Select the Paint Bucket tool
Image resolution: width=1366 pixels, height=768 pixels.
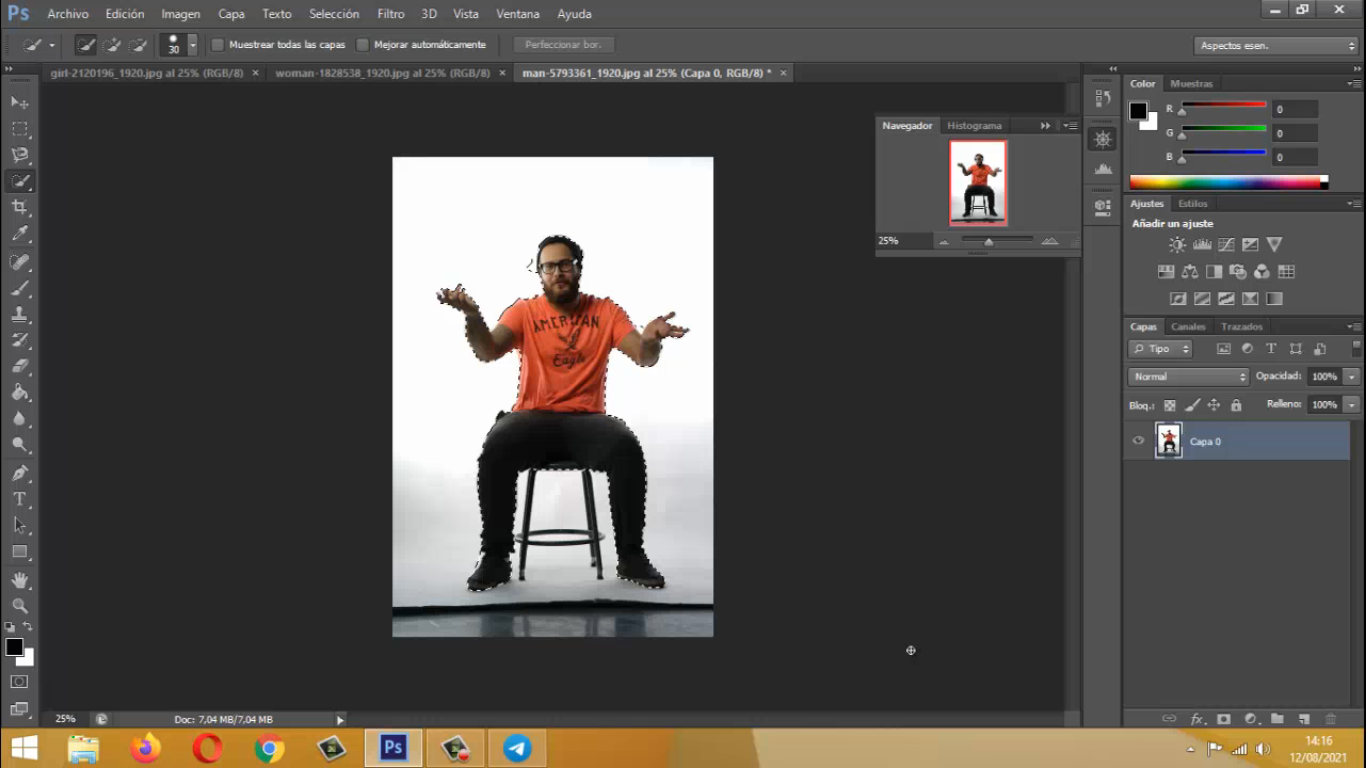click(x=19, y=393)
